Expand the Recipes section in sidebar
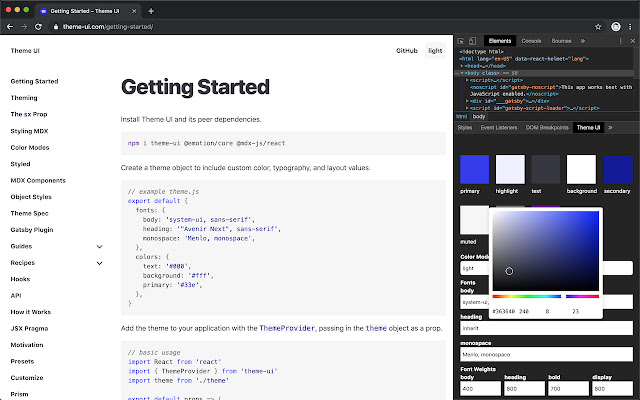640x400 pixels. pyautogui.click(x=99, y=262)
